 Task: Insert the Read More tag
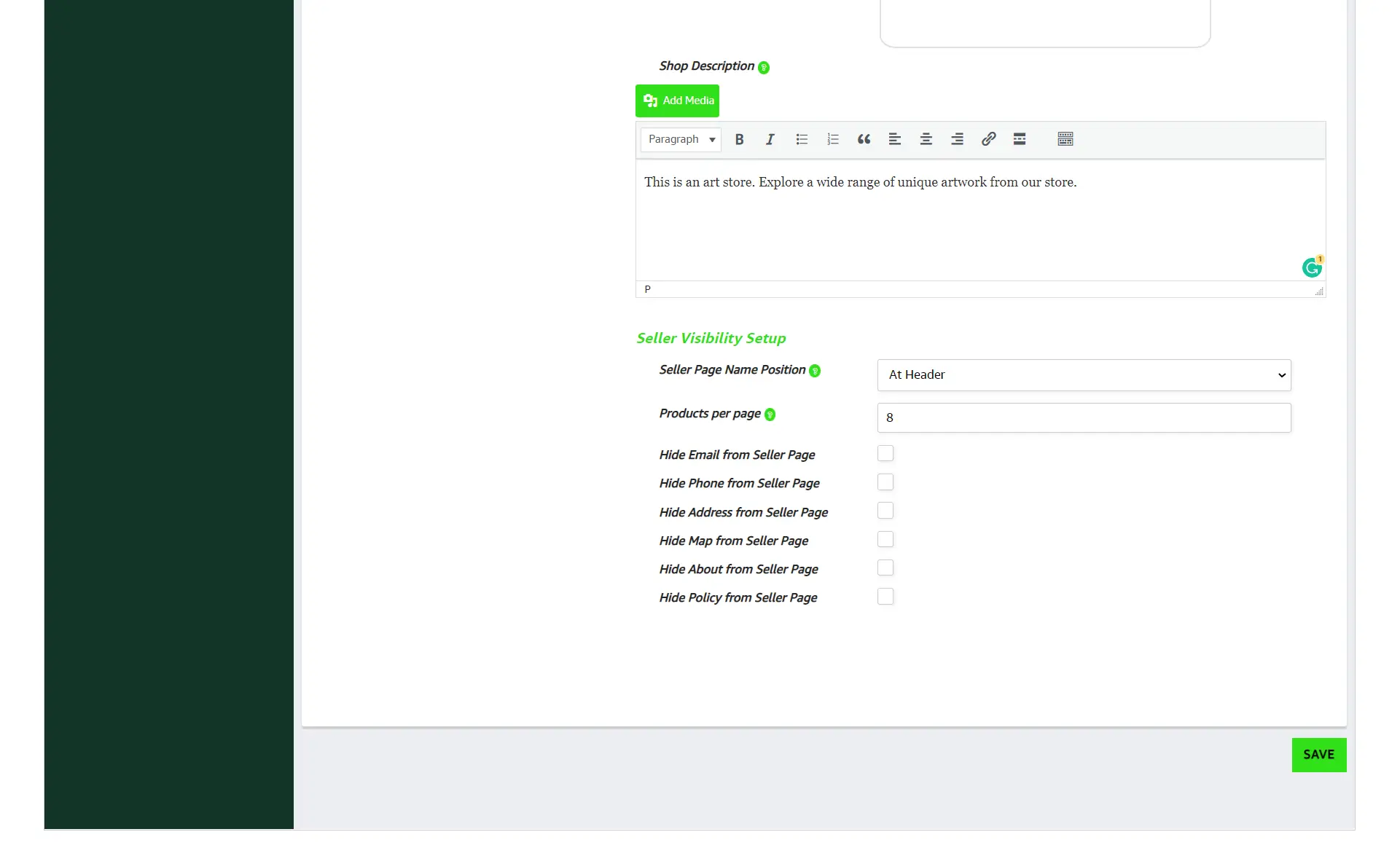click(1019, 139)
